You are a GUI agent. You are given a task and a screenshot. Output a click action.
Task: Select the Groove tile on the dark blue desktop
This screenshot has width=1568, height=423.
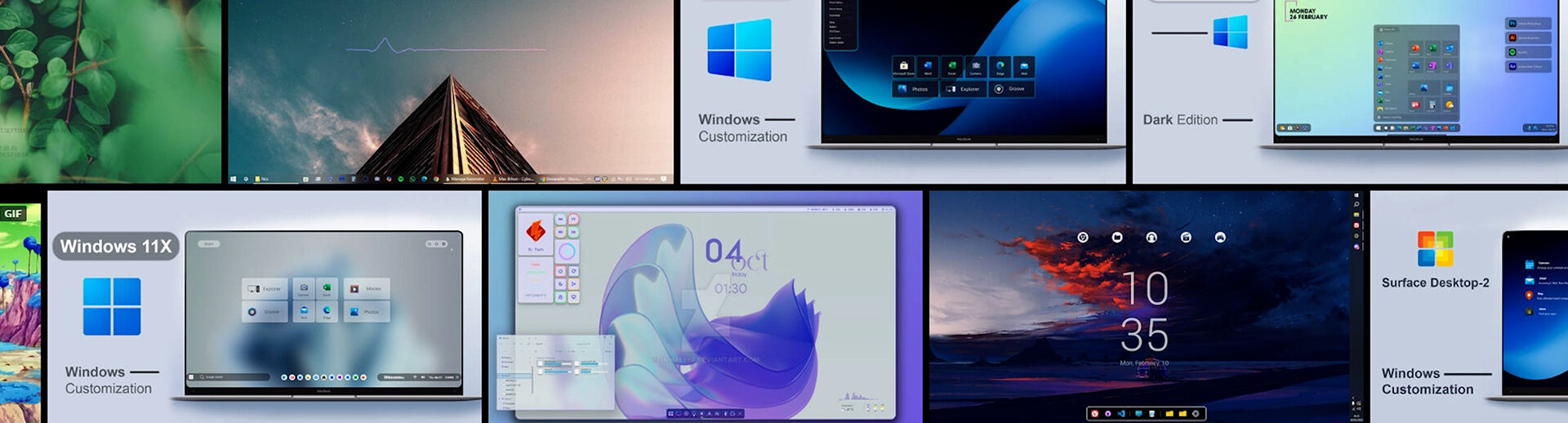click(x=1011, y=89)
